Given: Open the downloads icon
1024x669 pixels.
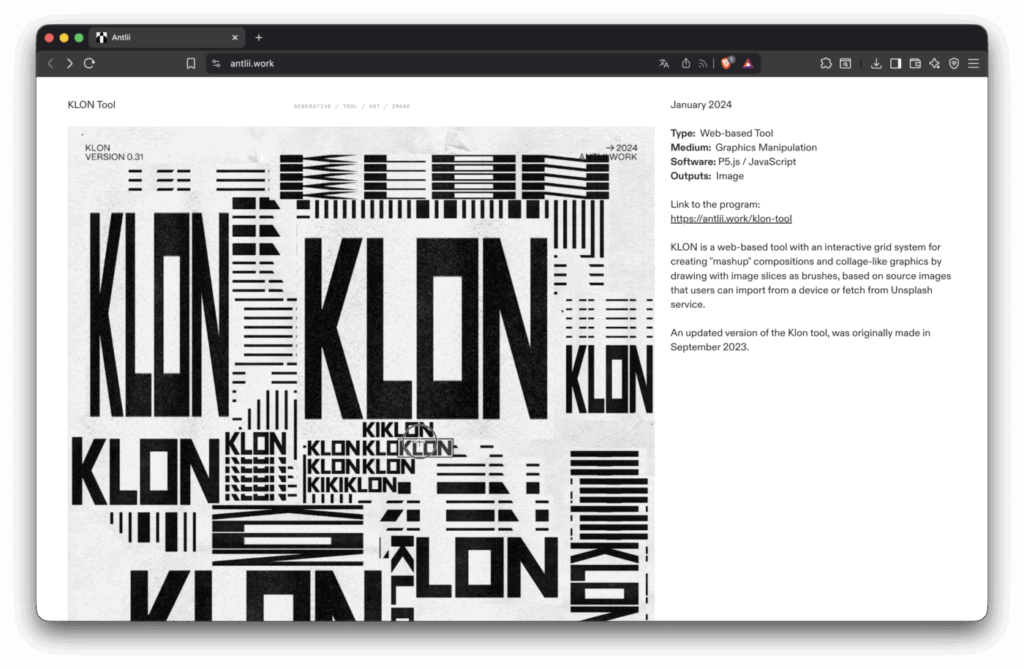Looking at the screenshot, I should [876, 63].
